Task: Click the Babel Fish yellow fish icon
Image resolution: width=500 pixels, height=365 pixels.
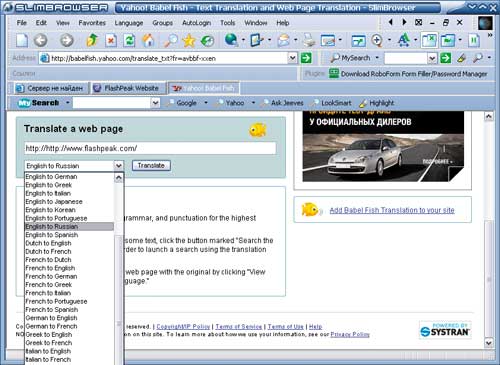Action: pos(258,130)
